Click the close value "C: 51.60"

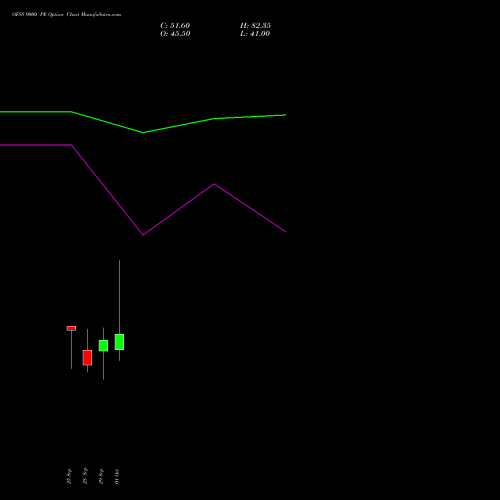[x=175, y=26]
